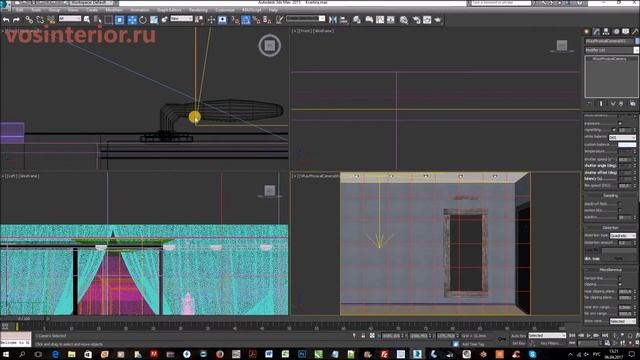Open the Selection Filter 'All' dropdown
The image size is (640, 360).
click(70, 19)
